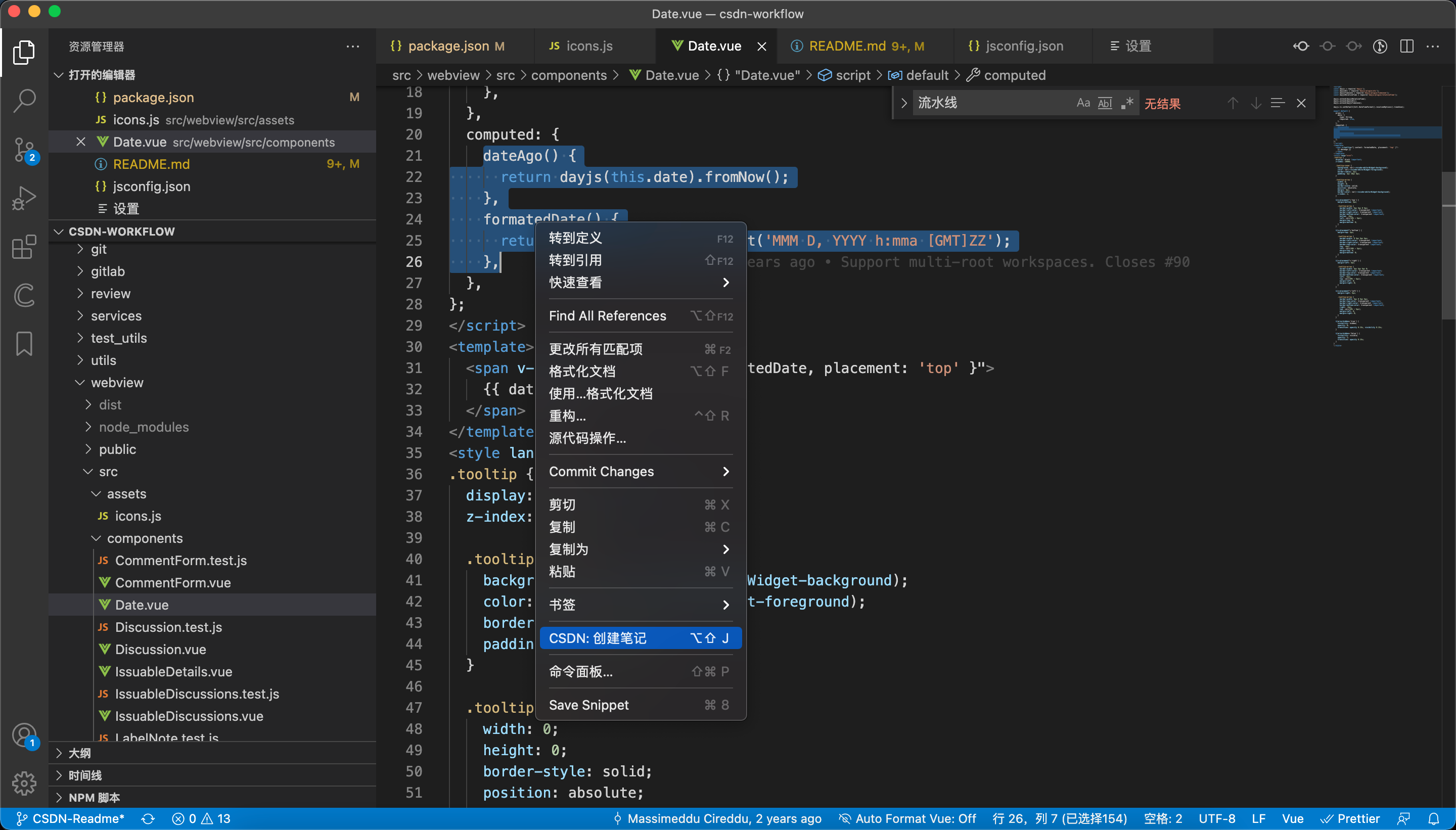Click the find input field with 流水线
Viewport: 1456px width, 830px height.
pyautogui.click(x=991, y=103)
